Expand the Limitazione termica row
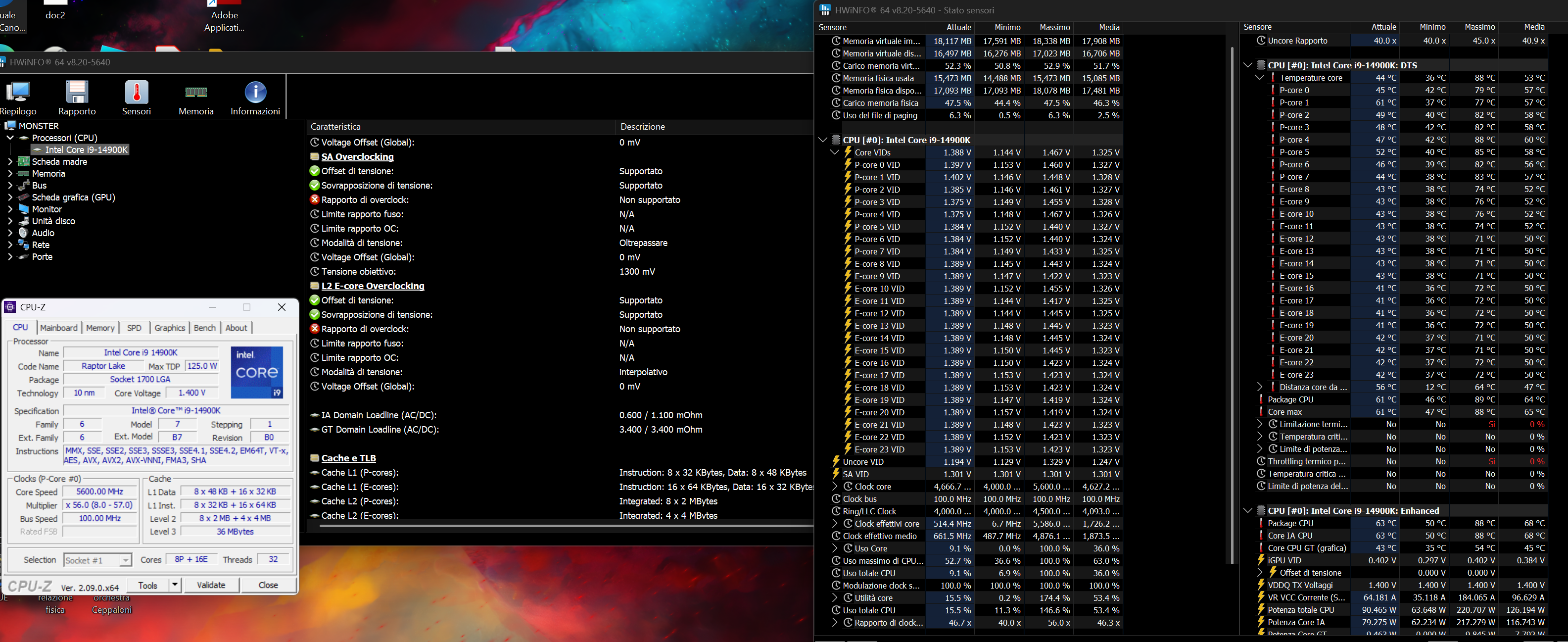 [x=1260, y=425]
